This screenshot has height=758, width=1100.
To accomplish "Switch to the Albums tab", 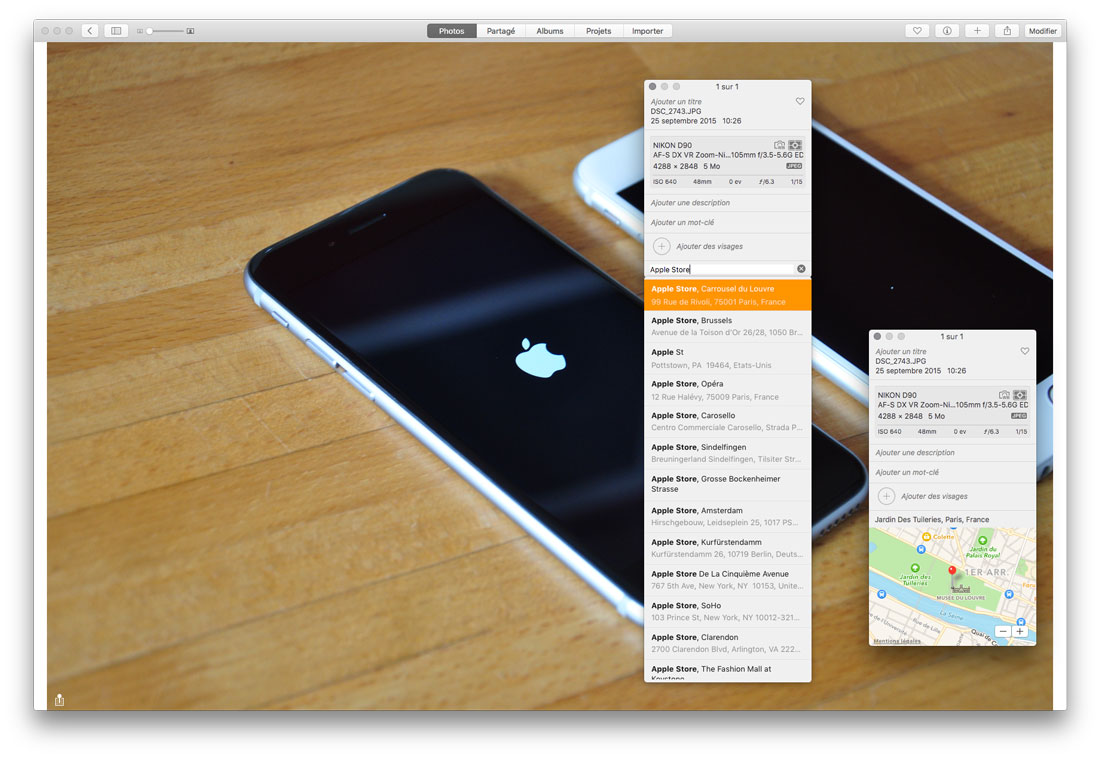I will coord(550,31).
